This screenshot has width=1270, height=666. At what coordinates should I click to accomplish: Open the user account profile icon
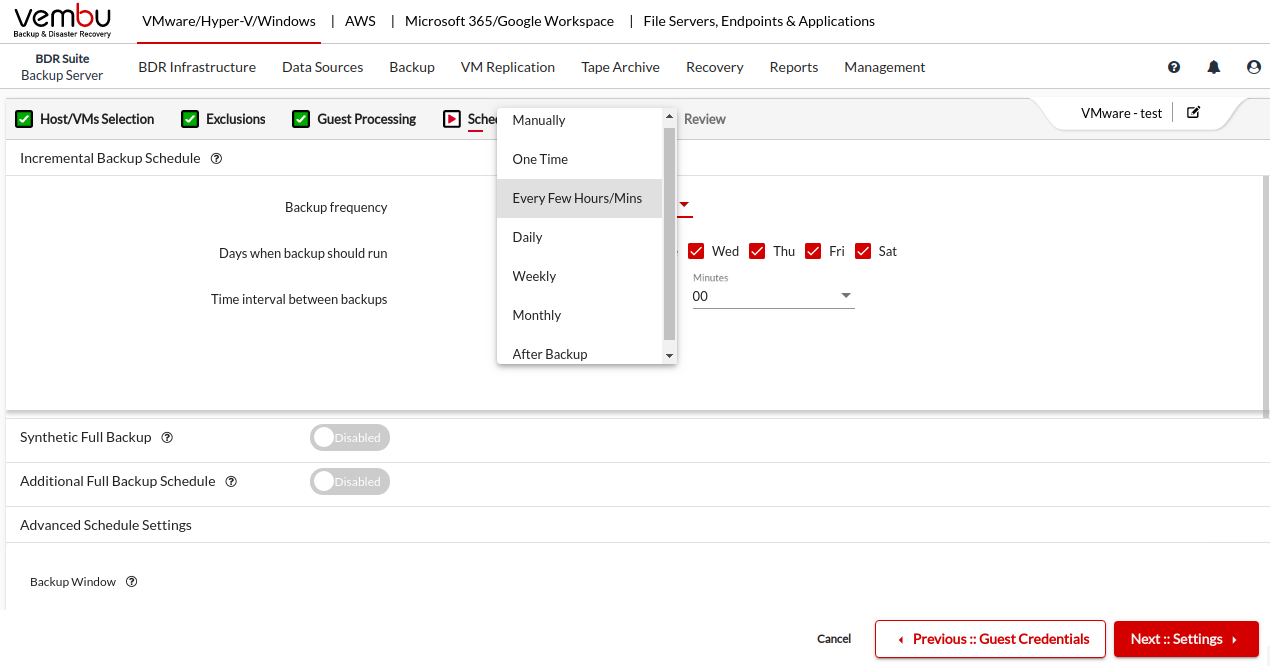(x=1254, y=67)
